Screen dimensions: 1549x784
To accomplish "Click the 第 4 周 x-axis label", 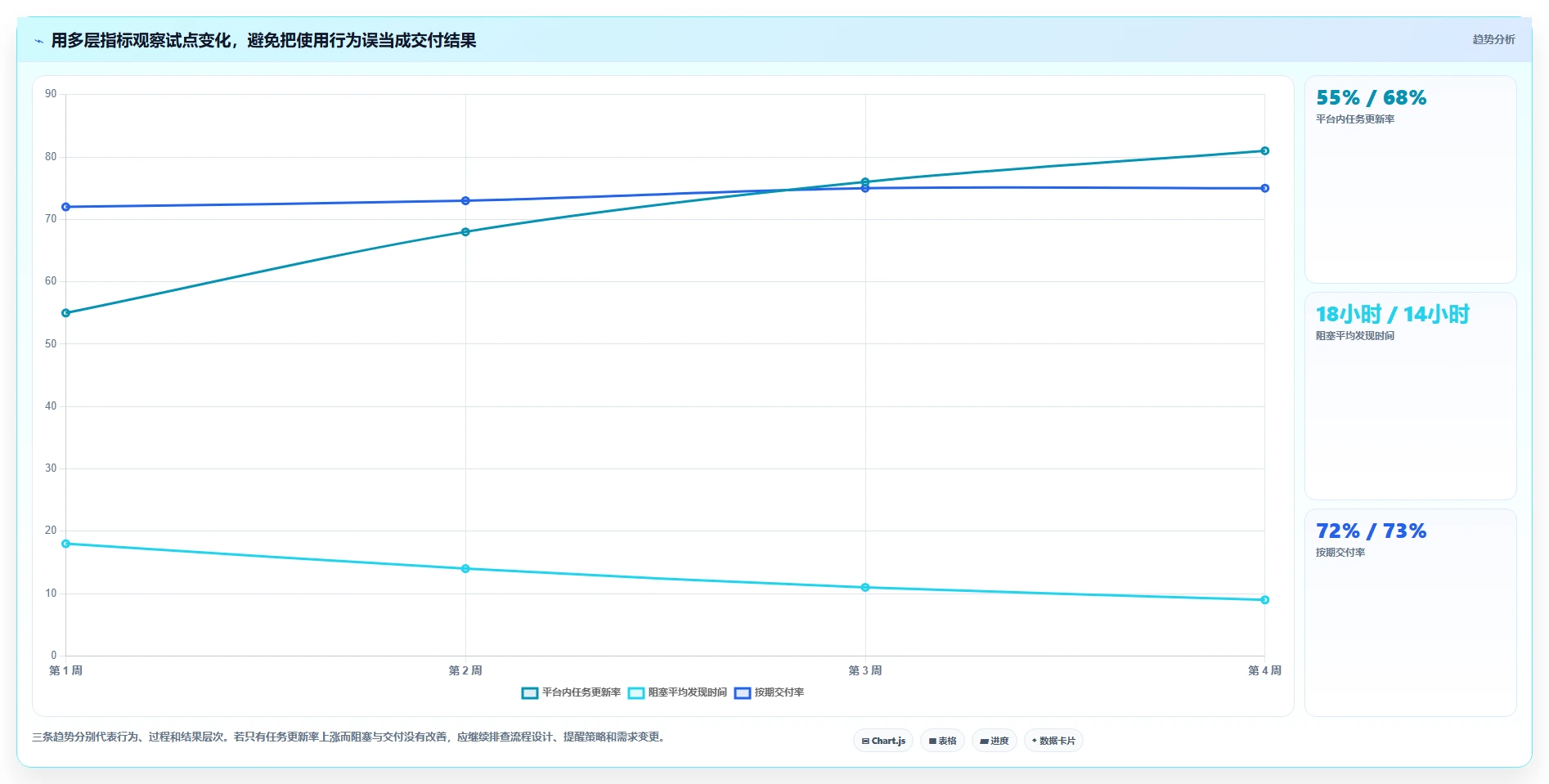I will point(1264,670).
